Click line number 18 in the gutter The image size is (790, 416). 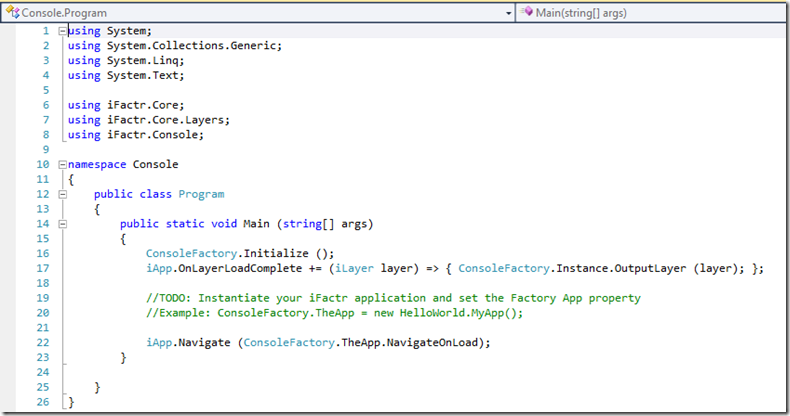pyautogui.click(x=43, y=284)
